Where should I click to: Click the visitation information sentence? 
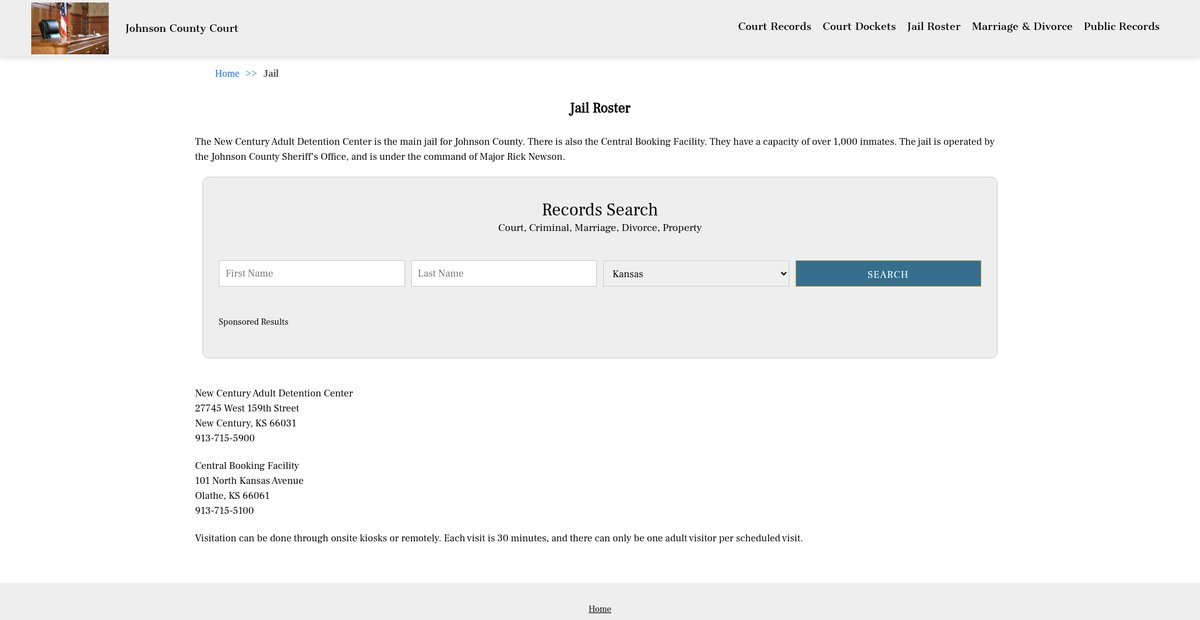(x=499, y=539)
